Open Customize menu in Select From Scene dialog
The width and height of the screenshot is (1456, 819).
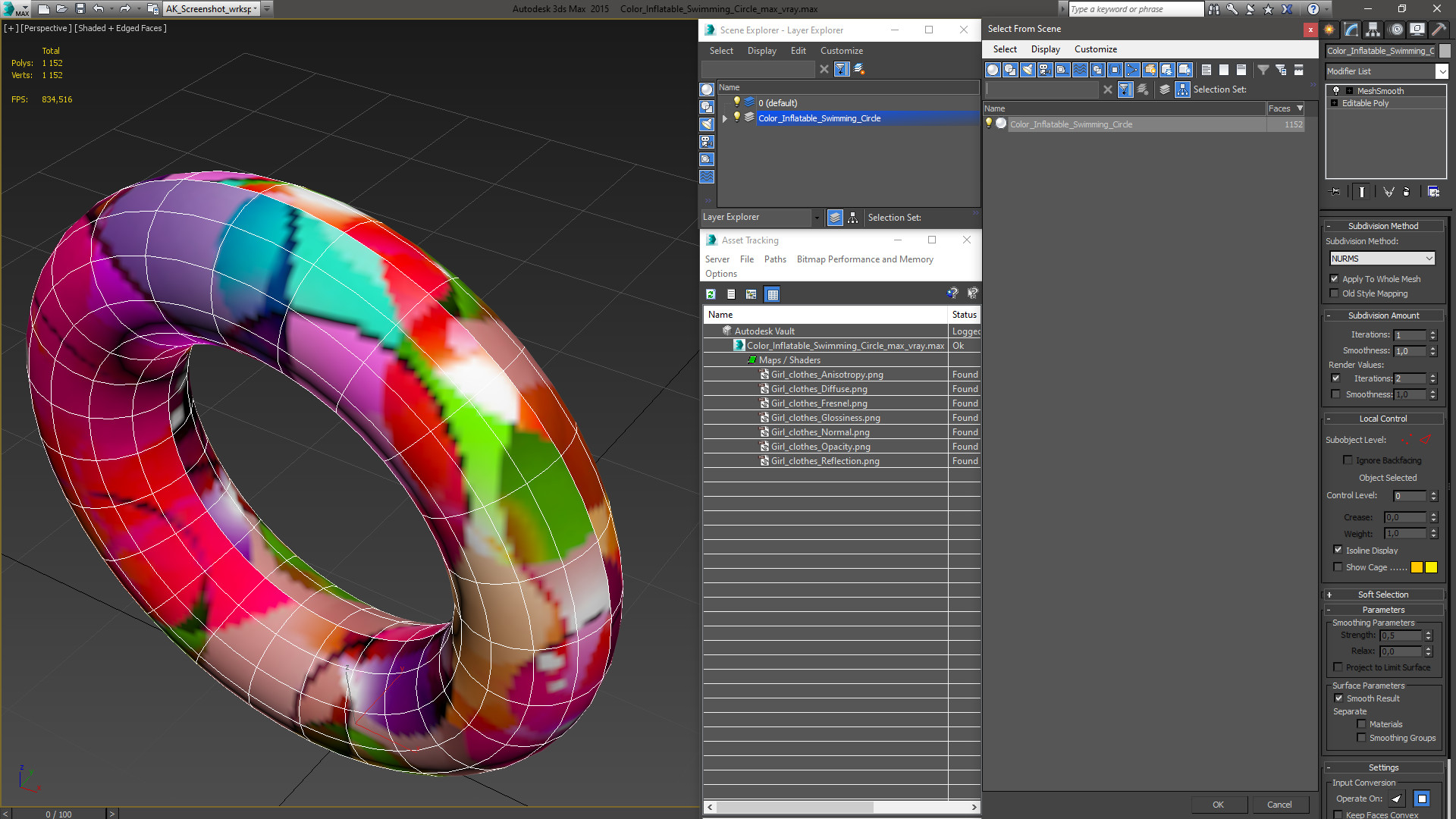click(1095, 49)
